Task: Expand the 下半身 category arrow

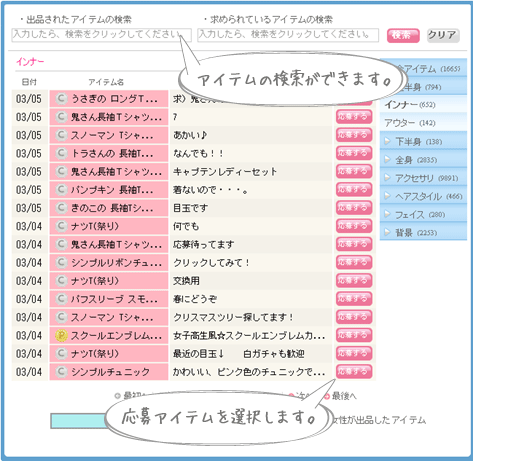Action: tap(387, 141)
